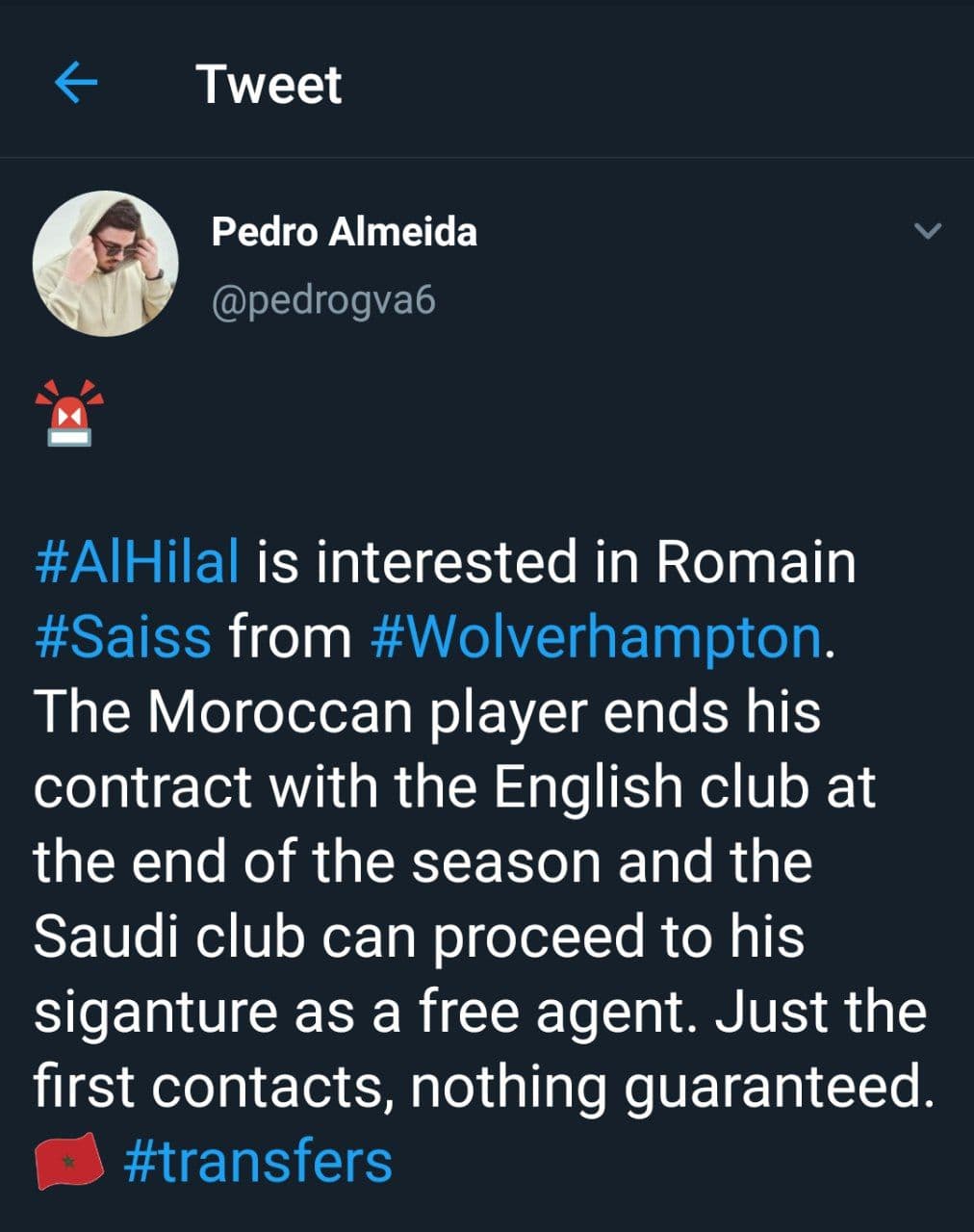Open Pedro Almeida's profile picture

click(106, 263)
